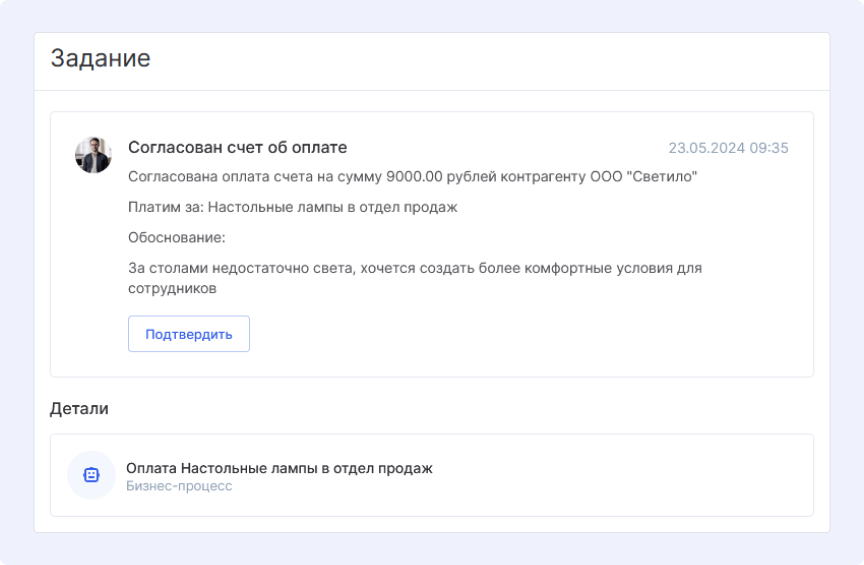Click the user avatar photo

(x=93, y=155)
